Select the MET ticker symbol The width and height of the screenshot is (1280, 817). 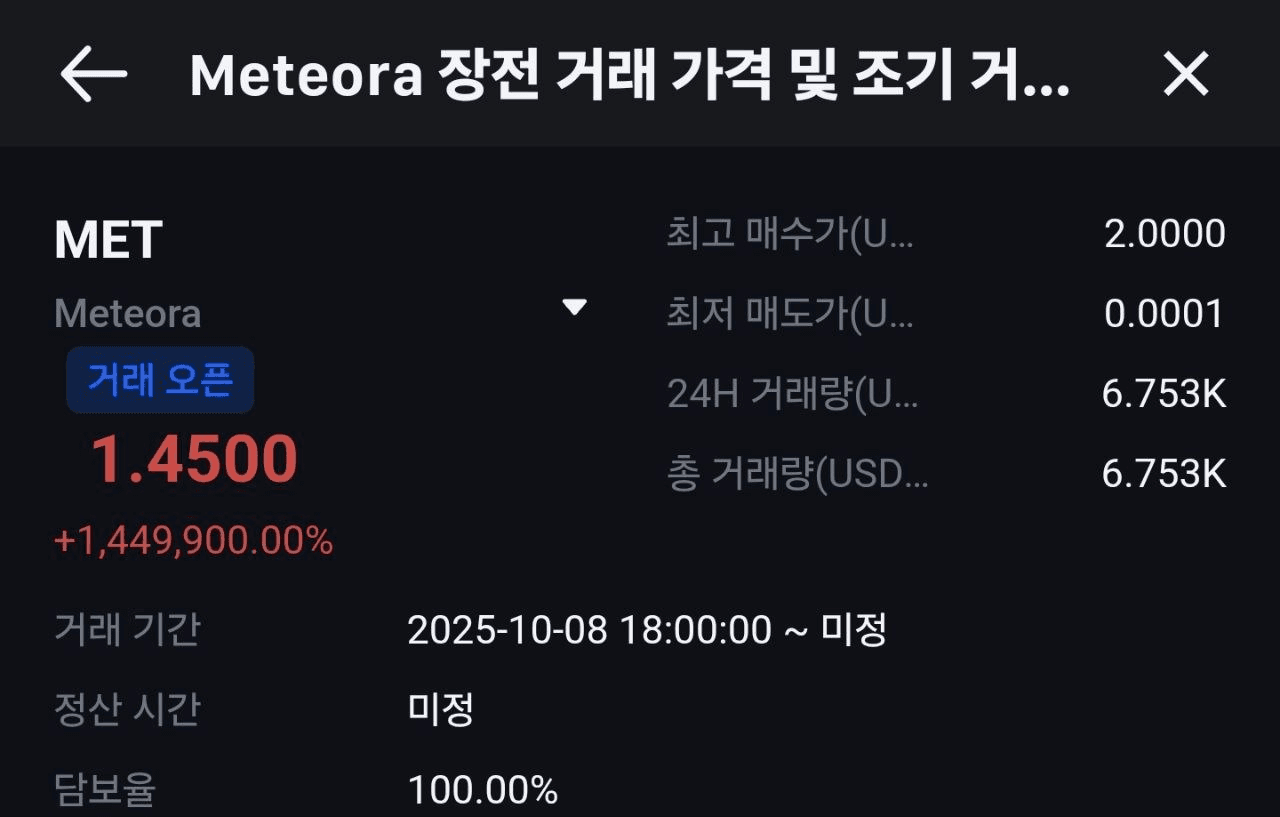pos(108,240)
